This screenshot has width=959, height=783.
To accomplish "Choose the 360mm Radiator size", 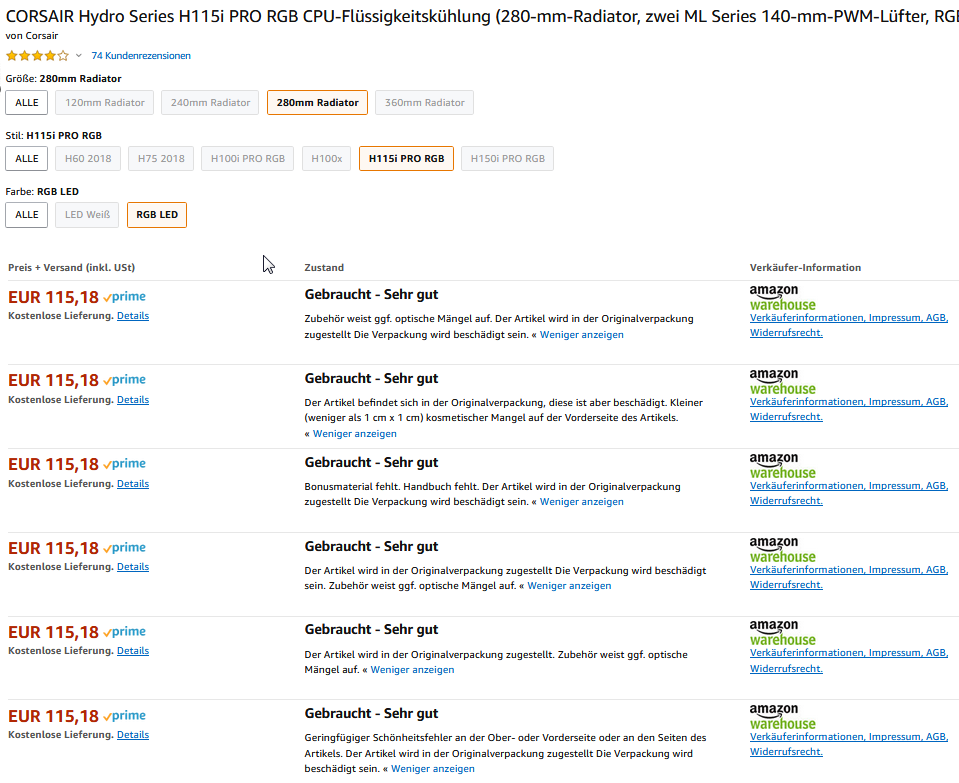I will pos(424,103).
